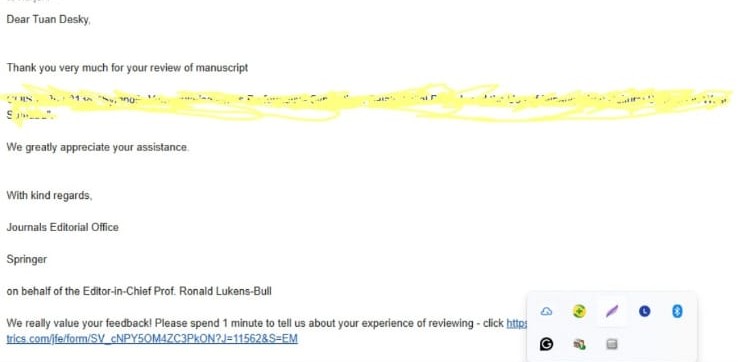Open the OneDrive cloud tray icon

click(546, 311)
